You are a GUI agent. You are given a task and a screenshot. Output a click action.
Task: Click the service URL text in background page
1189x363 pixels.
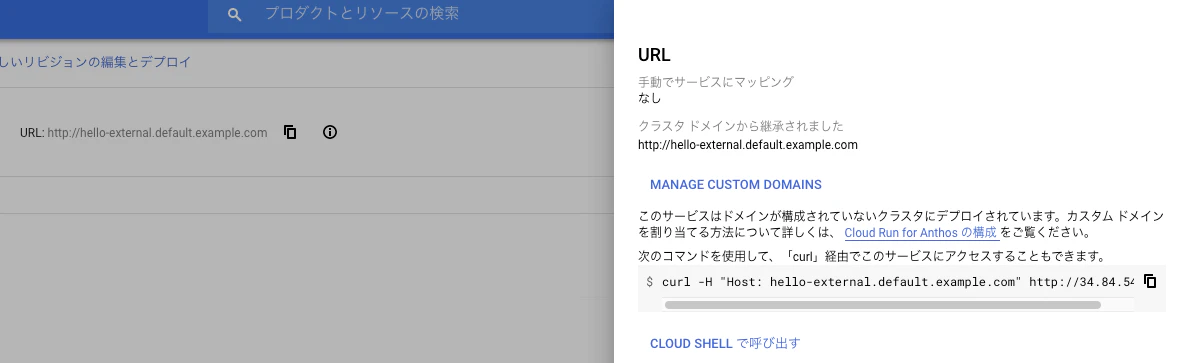pos(157,133)
